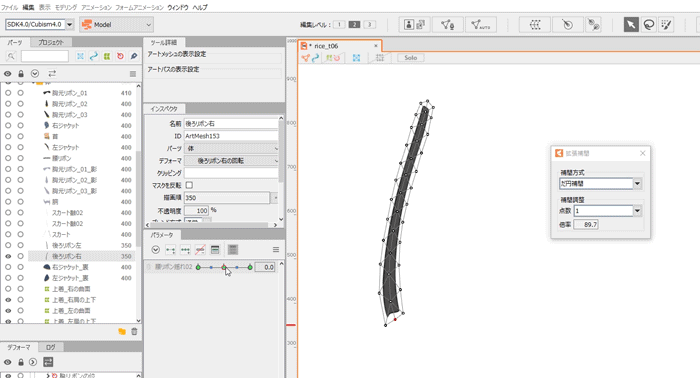The width and height of the screenshot is (700, 378).
Task: Open SDK4.0/Cubism4.0 version dropdown
Action: point(70,25)
